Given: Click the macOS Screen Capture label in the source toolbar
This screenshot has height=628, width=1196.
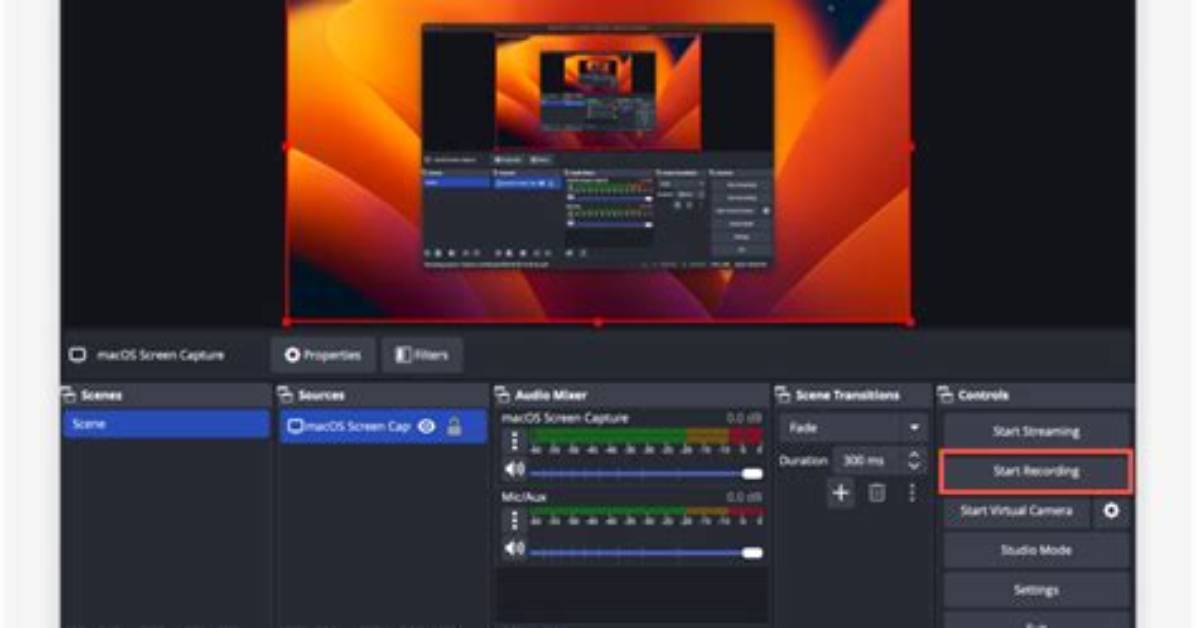Looking at the screenshot, I should click(160, 355).
